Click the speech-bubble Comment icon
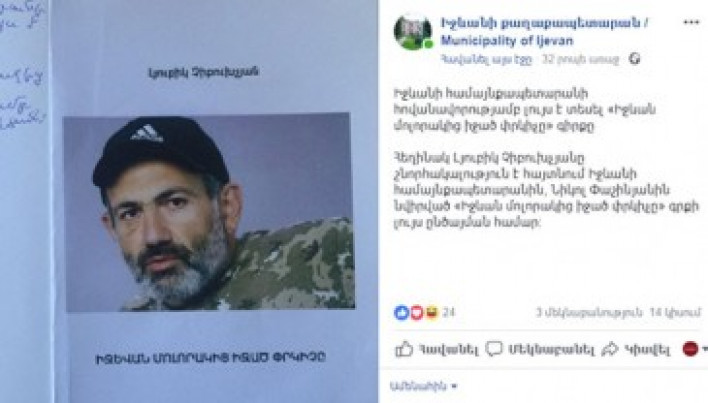 click(494, 349)
